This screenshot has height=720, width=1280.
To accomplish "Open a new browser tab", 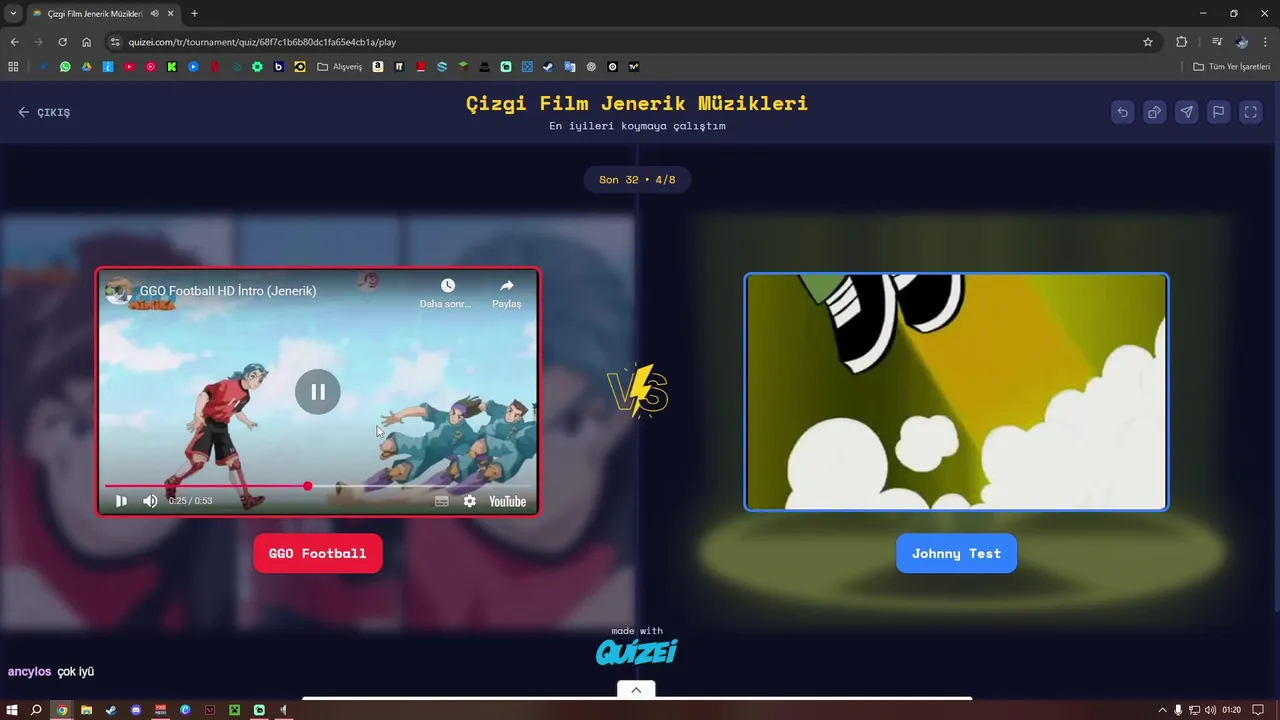I will tap(194, 14).
